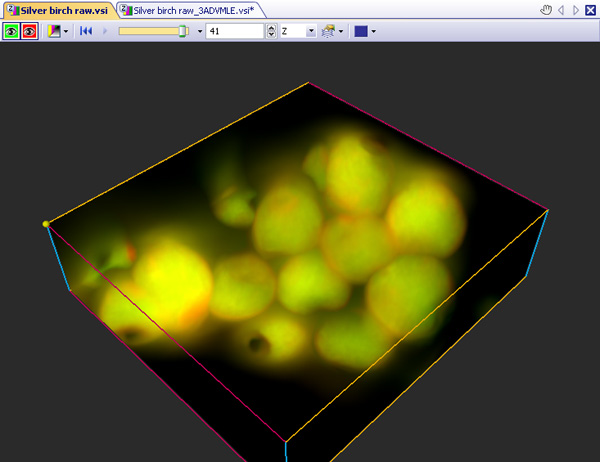This screenshot has width=600, height=462.
Task: Click the color mode icon in toolbar
Action: click(x=54, y=31)
